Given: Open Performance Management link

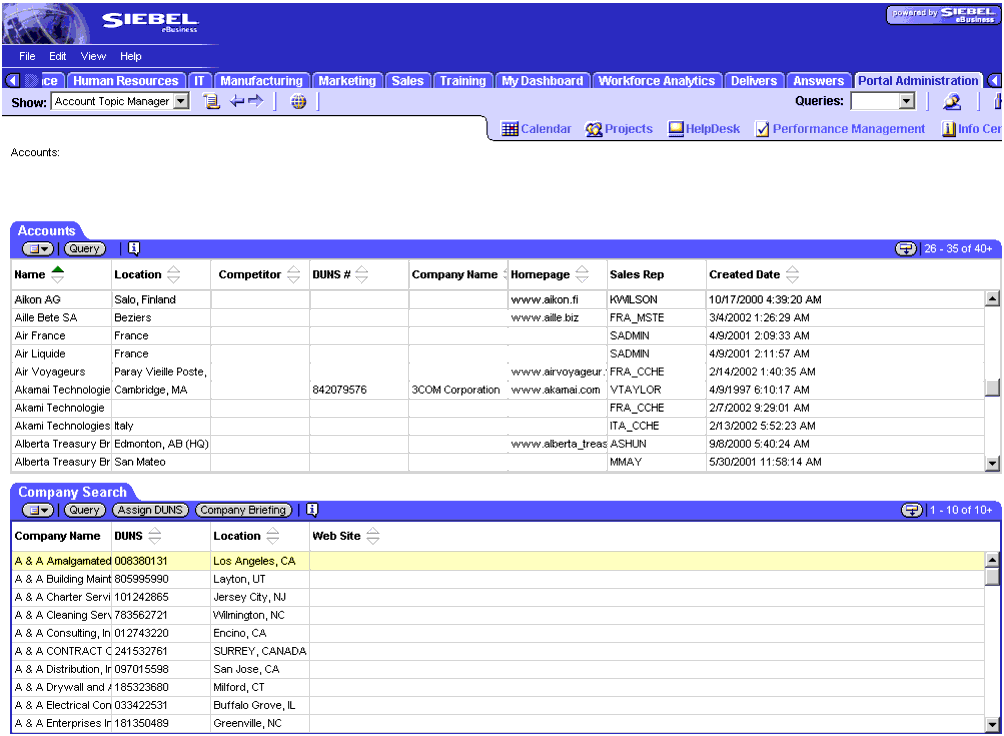Looking at the screenshot, I should [x=841, y=129].
